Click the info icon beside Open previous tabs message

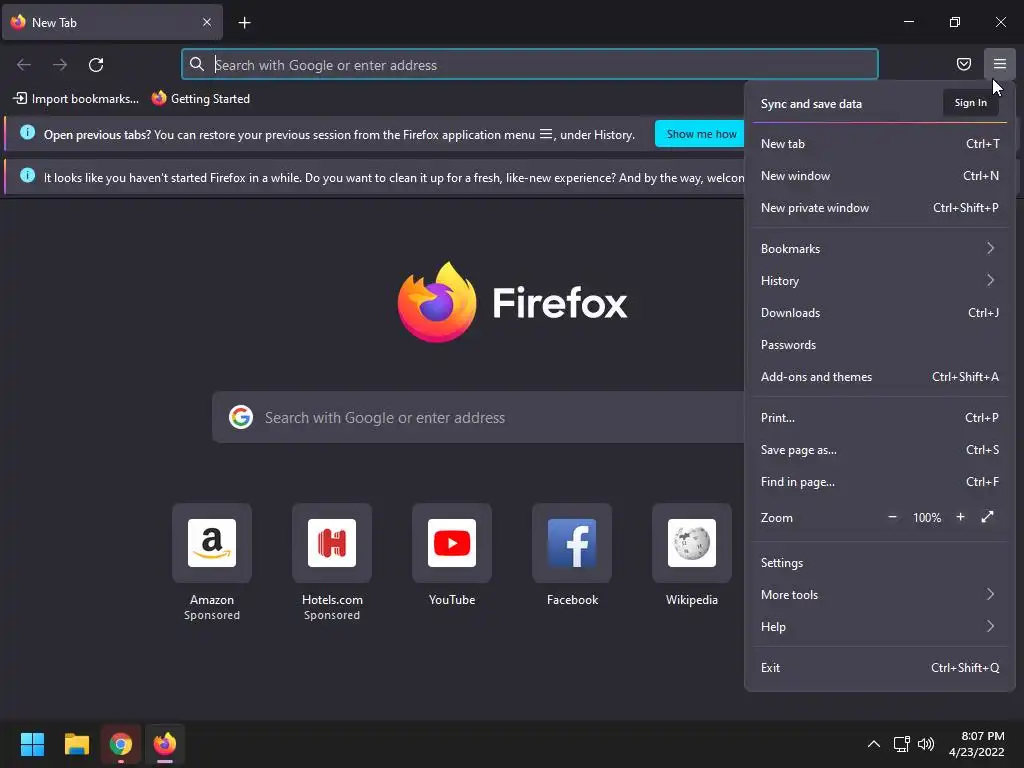coord(27,133)
